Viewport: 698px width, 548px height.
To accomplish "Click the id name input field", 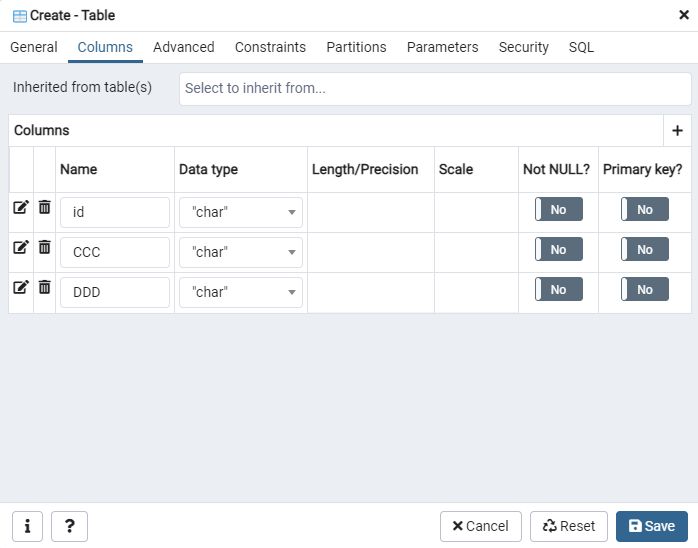I will pyautogui.click(x=115, y=212).
